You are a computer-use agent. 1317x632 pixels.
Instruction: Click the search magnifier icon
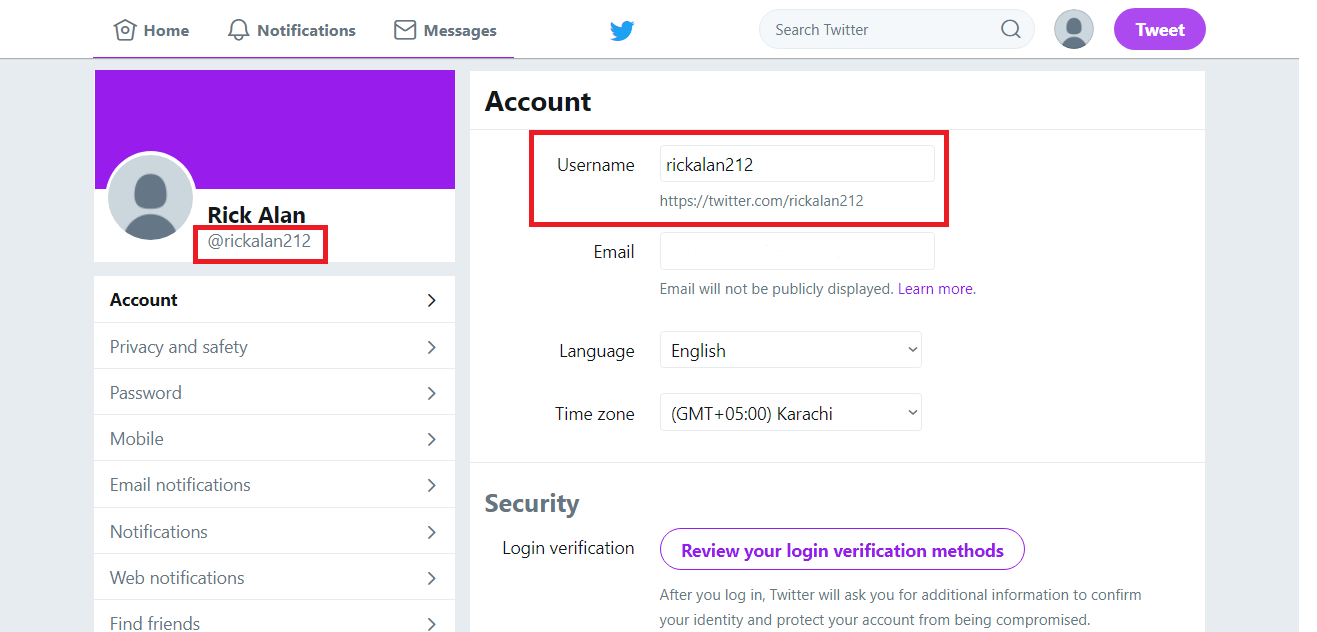(1011, 29)
